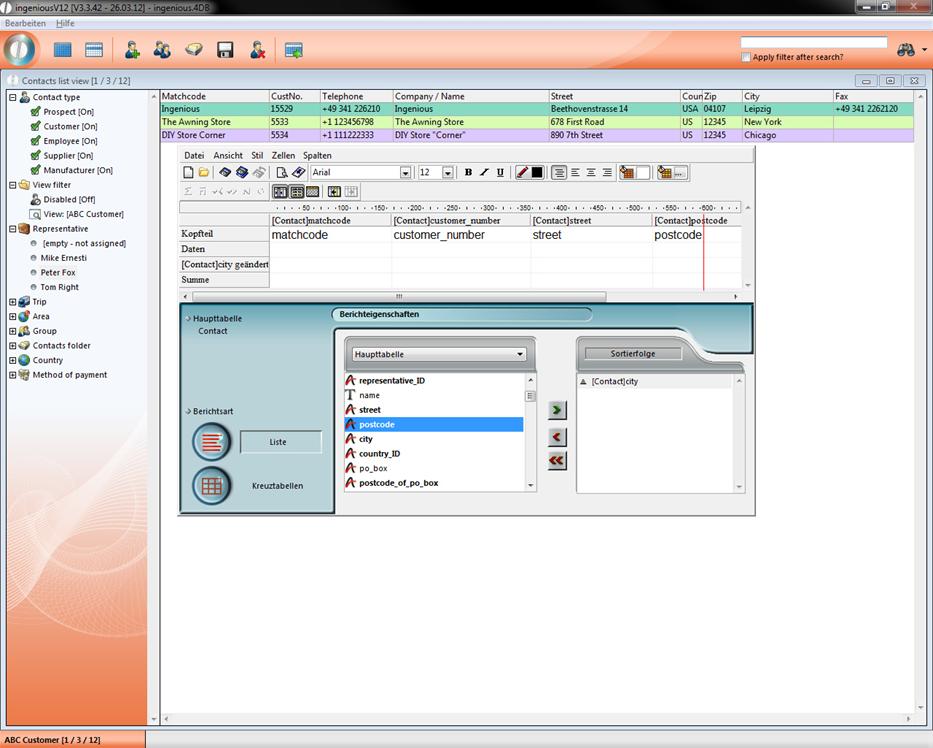Screen dimensions: 933x748
Task: Click the floppy disk save icon
Action: (225, 50)
